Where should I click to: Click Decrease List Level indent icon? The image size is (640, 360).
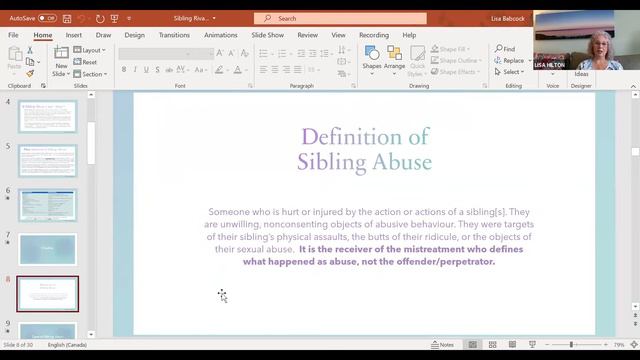301,53
